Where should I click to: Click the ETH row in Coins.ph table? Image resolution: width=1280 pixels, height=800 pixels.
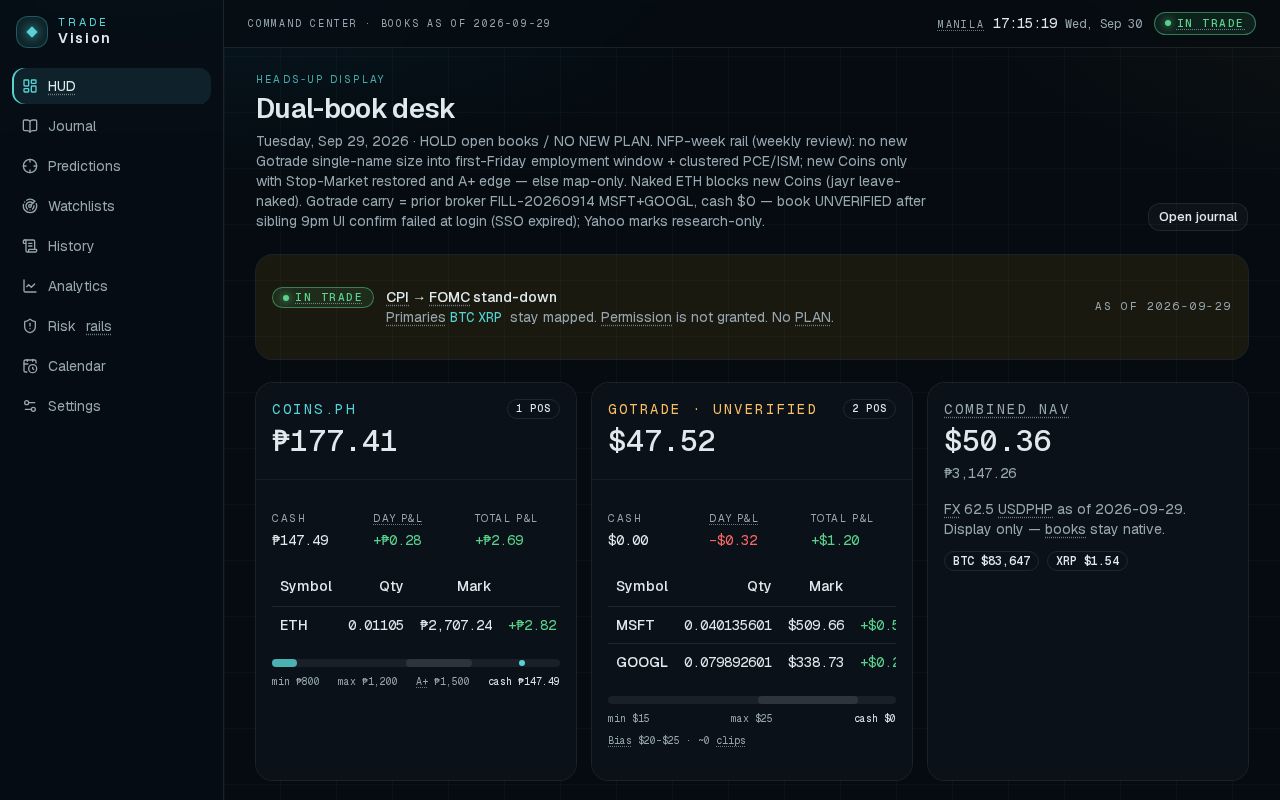416,625
